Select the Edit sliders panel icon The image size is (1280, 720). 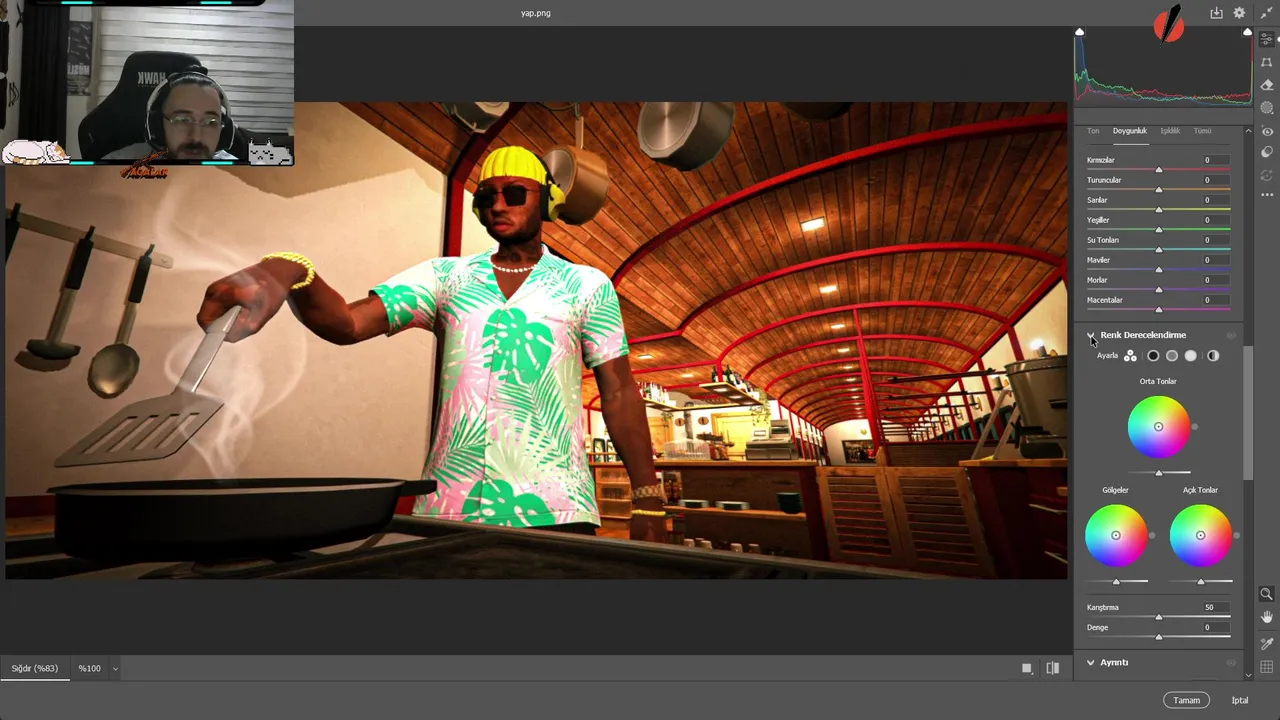pos(1267,38)
